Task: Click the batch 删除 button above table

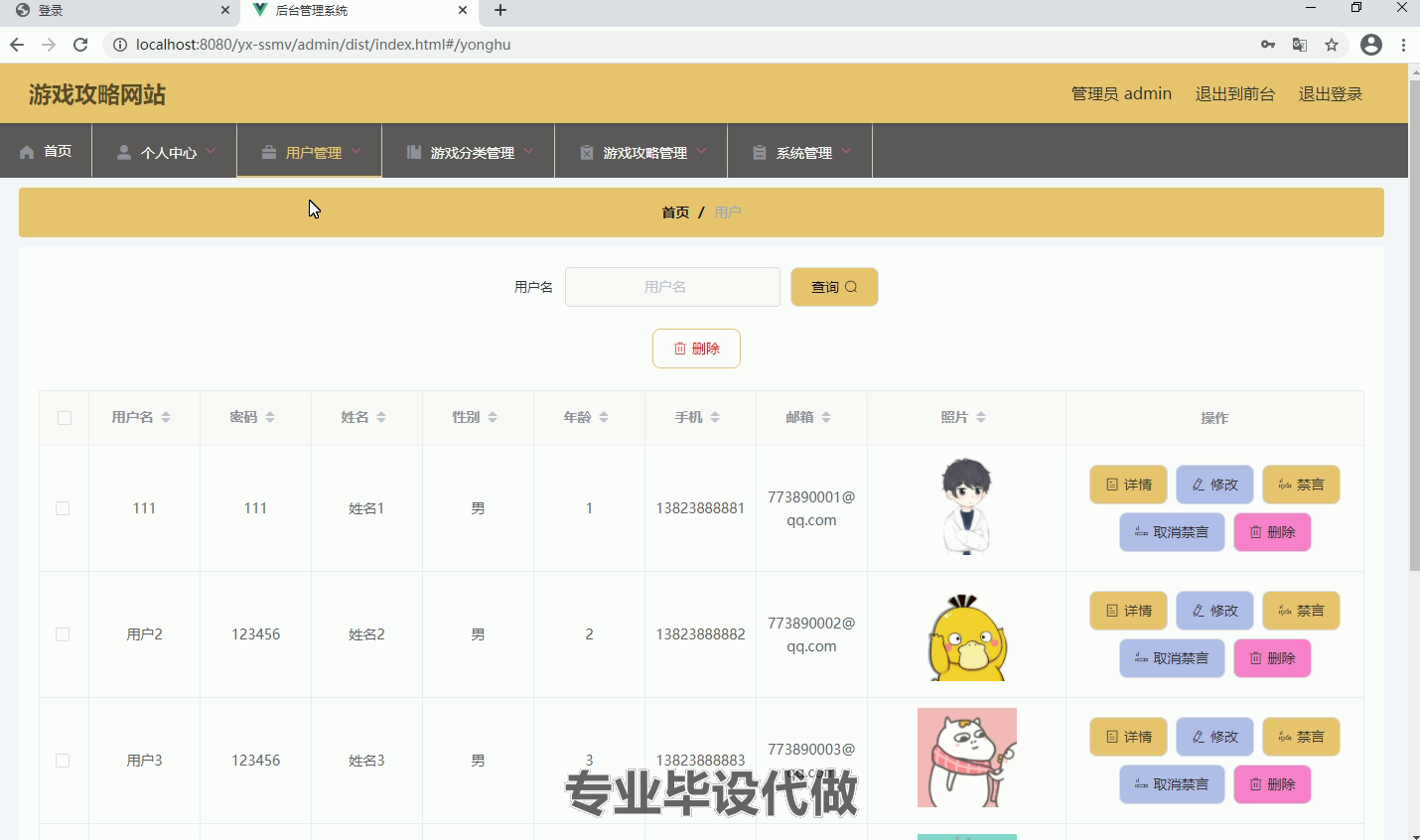Action: coord(696,349)
